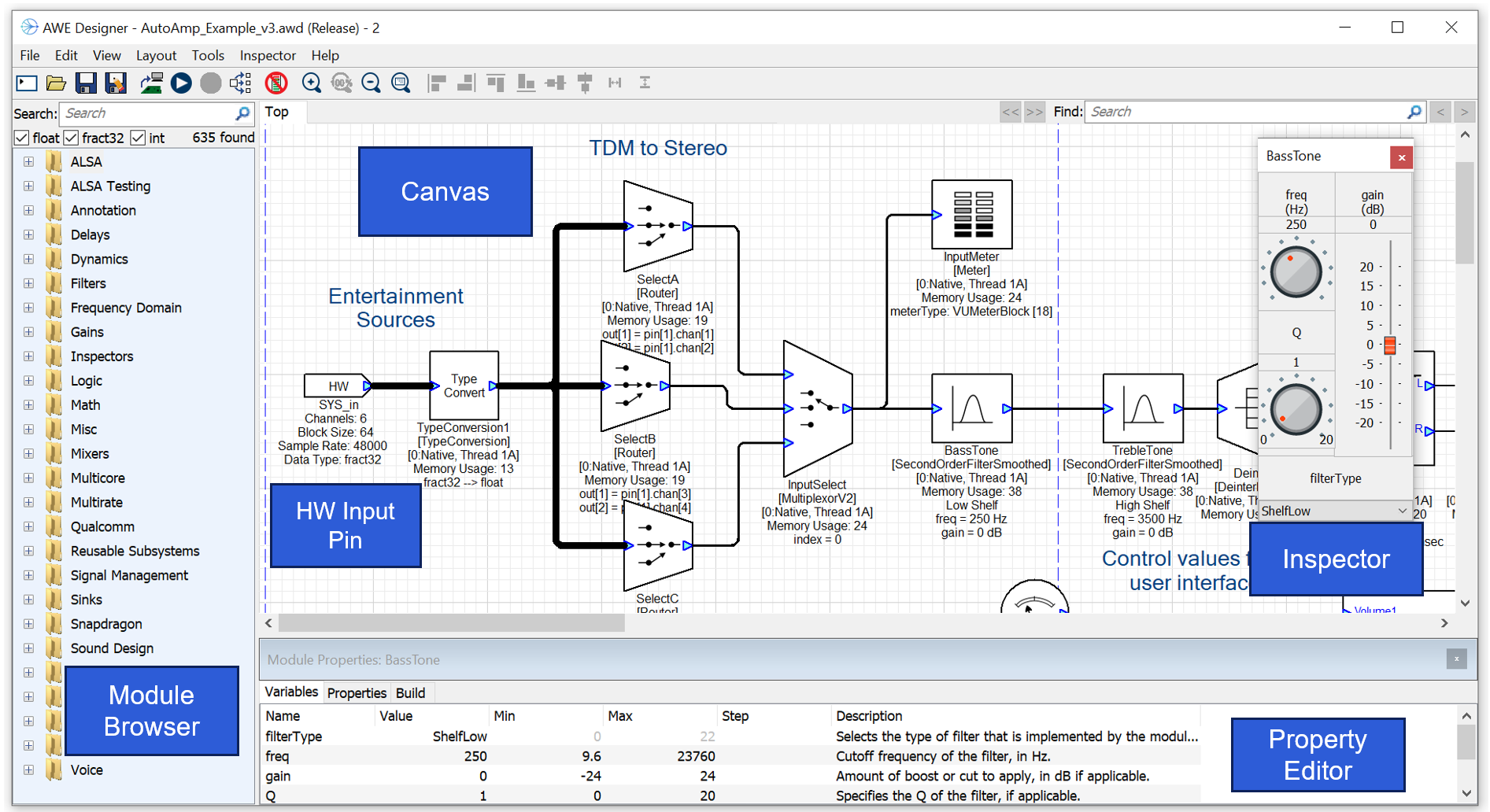Click the gray stop circle icon
Screen dimensions: 1490x812
(211, 83)
